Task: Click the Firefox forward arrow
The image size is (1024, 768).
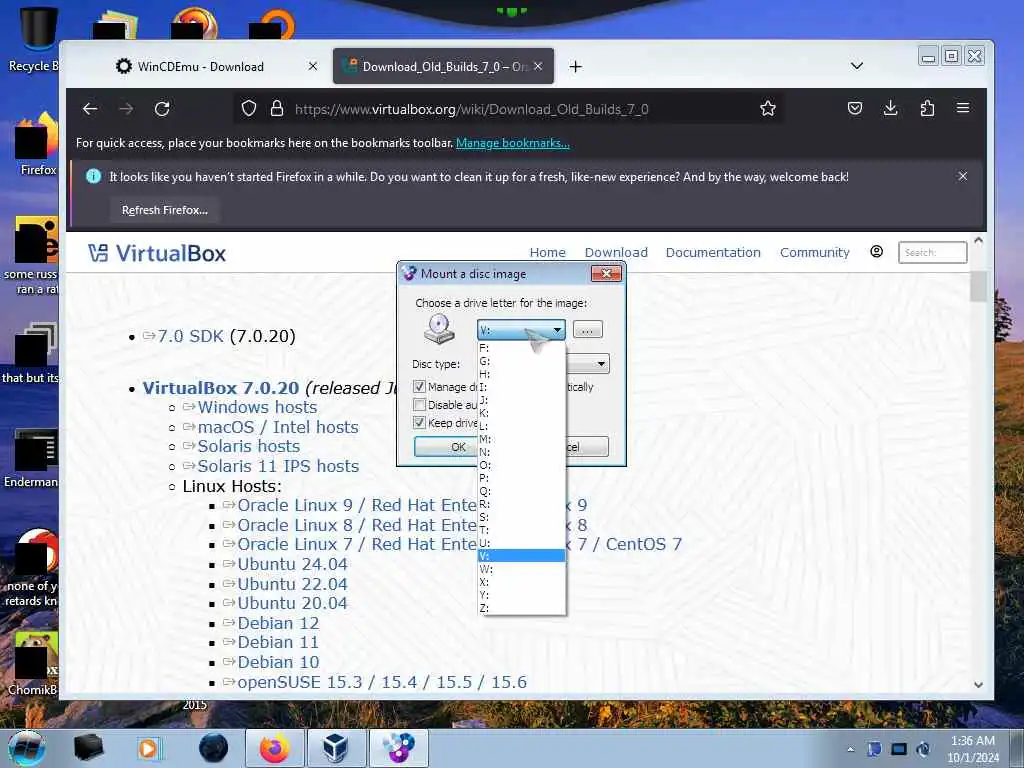Action: pos(126,108)
